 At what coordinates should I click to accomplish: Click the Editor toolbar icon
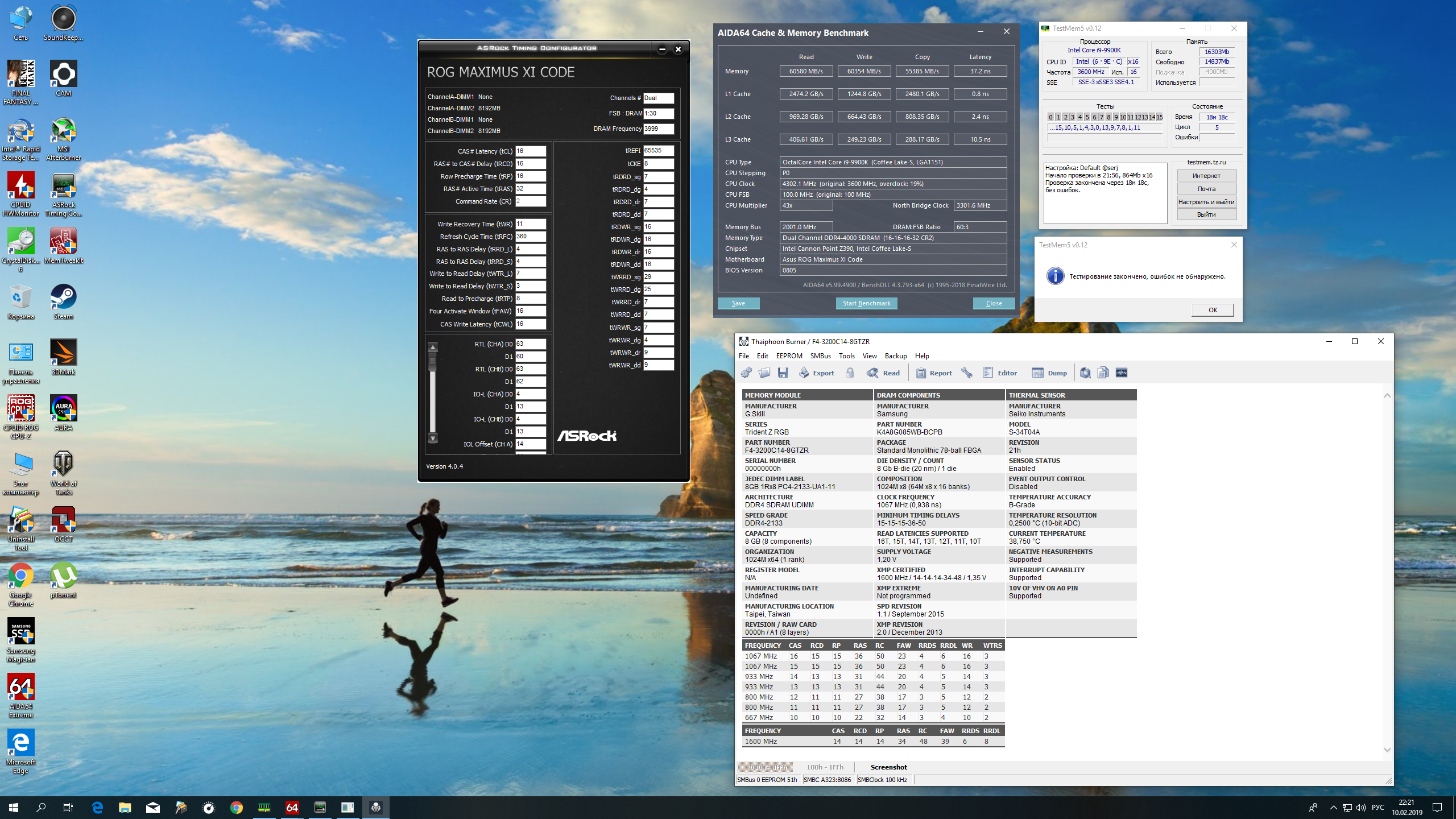988,373
